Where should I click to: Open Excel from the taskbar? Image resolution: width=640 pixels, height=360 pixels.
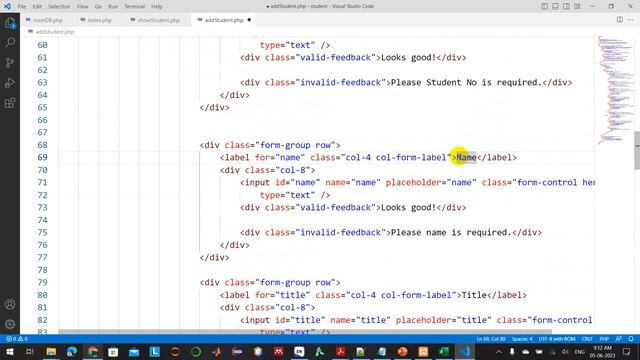click(444, 352)
